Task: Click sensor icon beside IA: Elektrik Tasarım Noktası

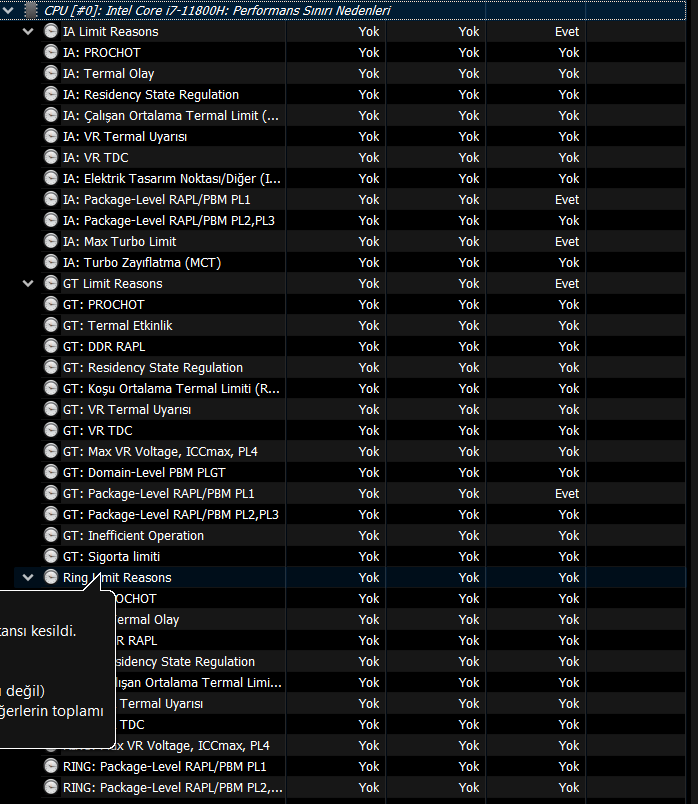Action: [51, 178]
